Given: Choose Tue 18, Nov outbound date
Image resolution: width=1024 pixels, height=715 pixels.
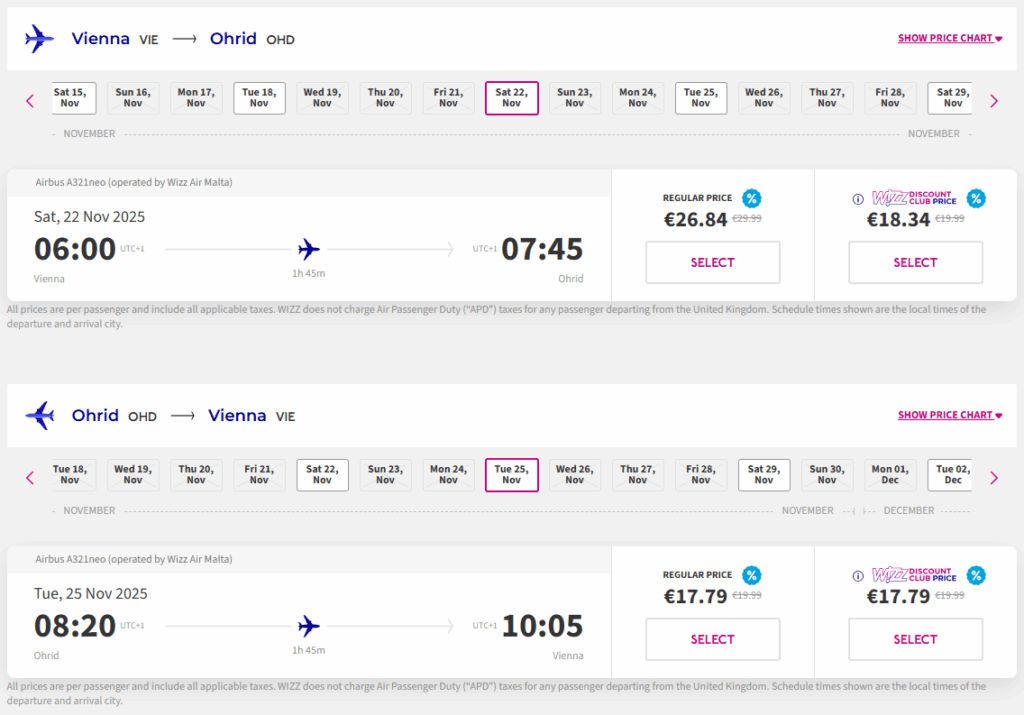Looking at the screenshot, I should click(259, 98).
